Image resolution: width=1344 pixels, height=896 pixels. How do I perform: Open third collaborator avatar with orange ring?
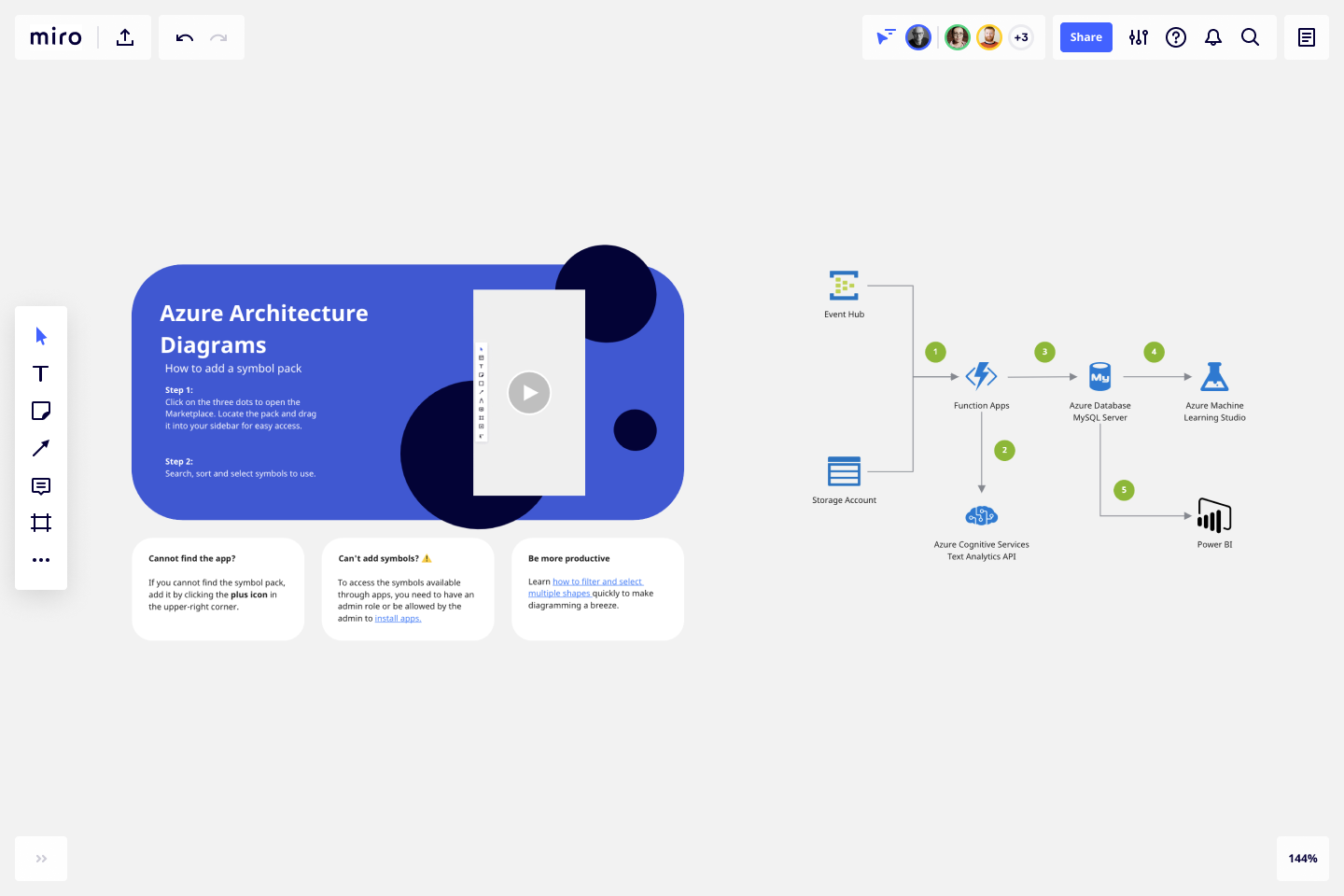[x=989, y=37]
